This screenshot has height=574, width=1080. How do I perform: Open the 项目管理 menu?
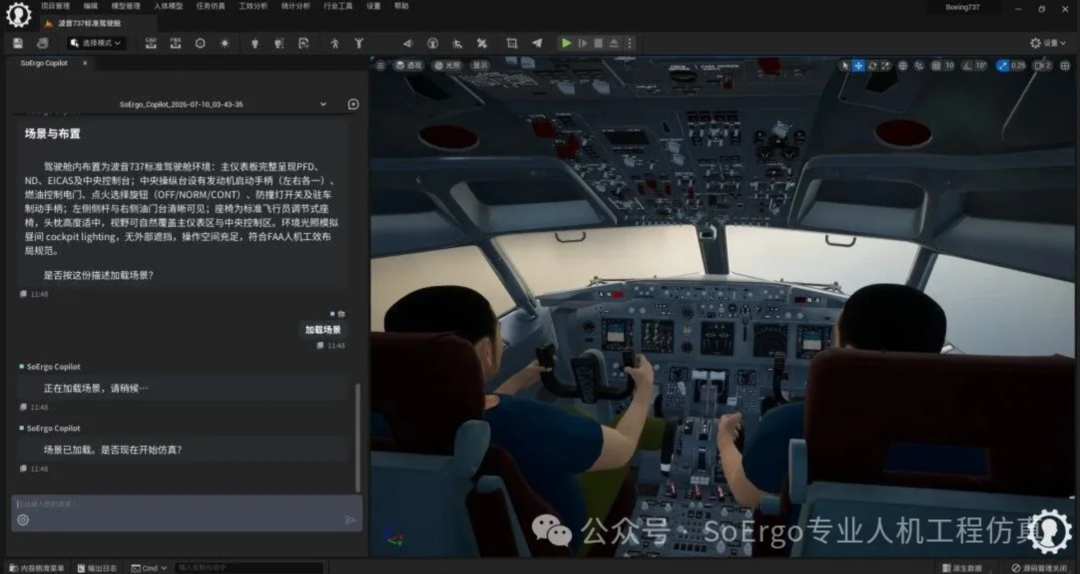(x=55, y=6)
